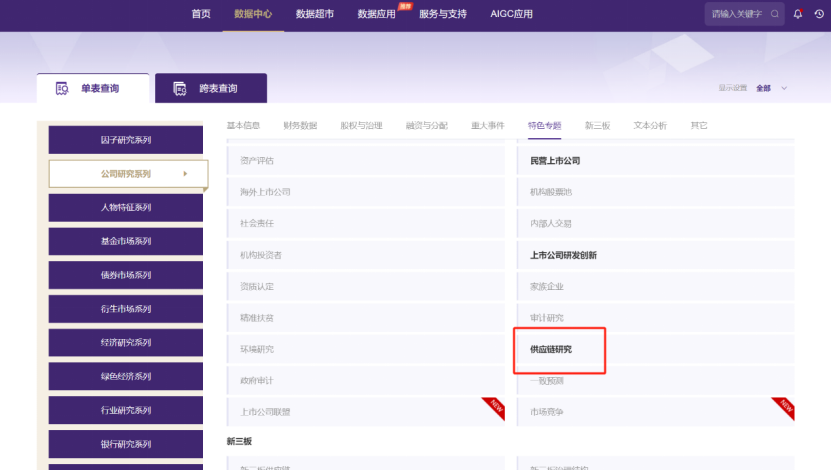This screenshot has width=831, height=470.
Task: Select 债券市场系列 in sidebar
Action: coord(126,275)
